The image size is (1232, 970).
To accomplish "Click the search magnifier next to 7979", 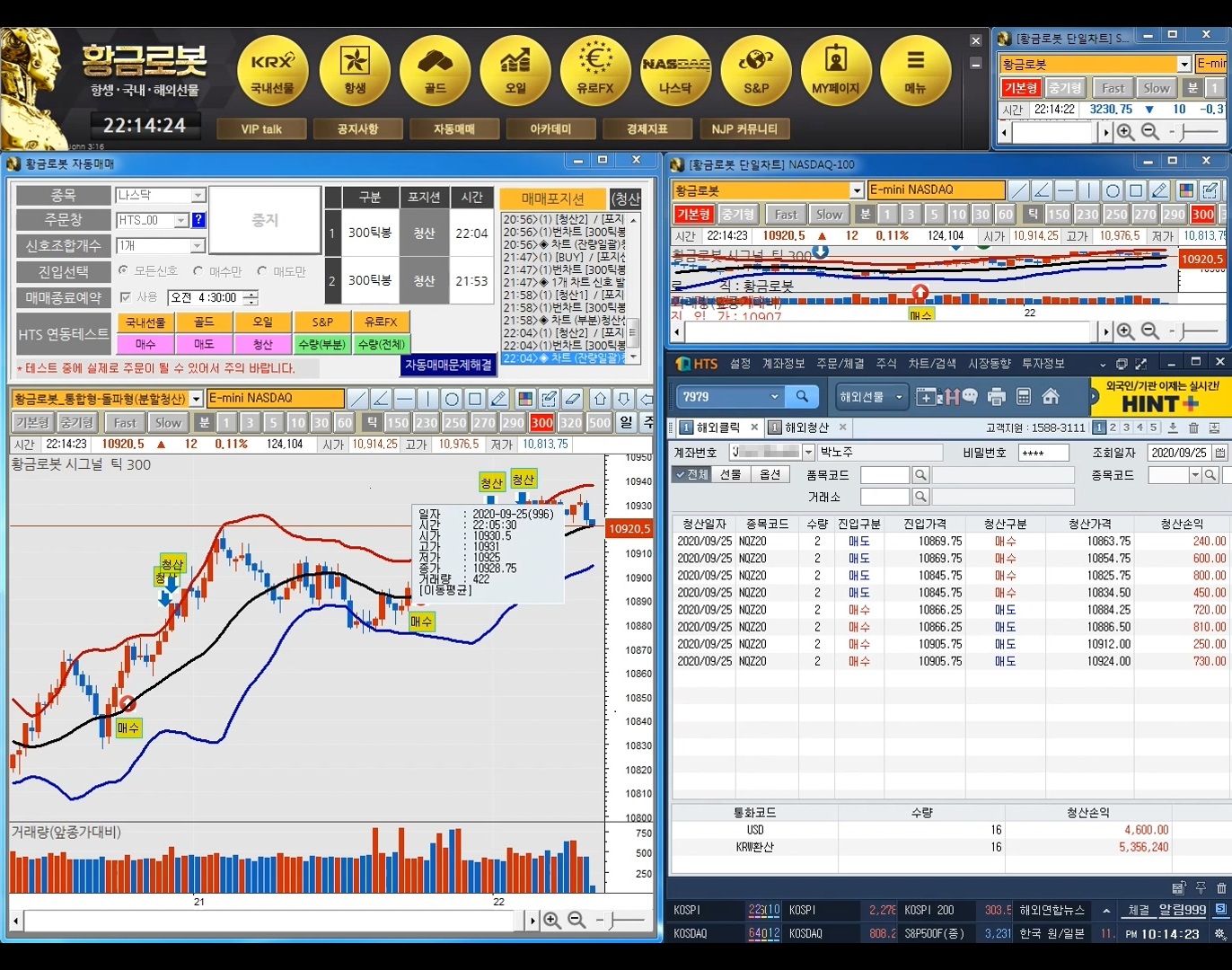I will (802, 396).
